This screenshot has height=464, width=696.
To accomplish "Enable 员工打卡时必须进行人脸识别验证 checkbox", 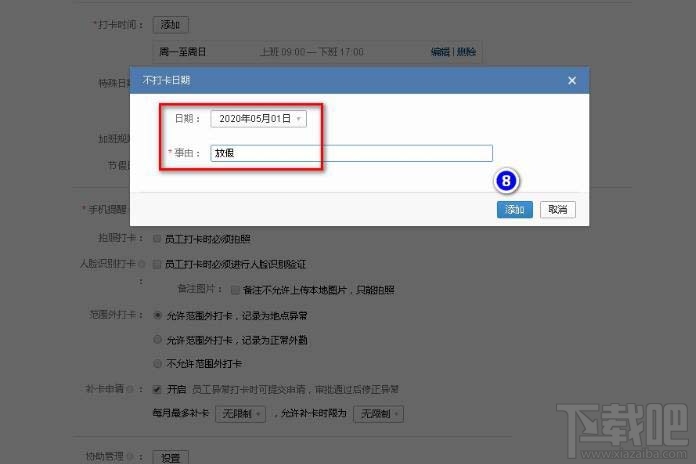I will pyautogui.click(x=157, y=265).
